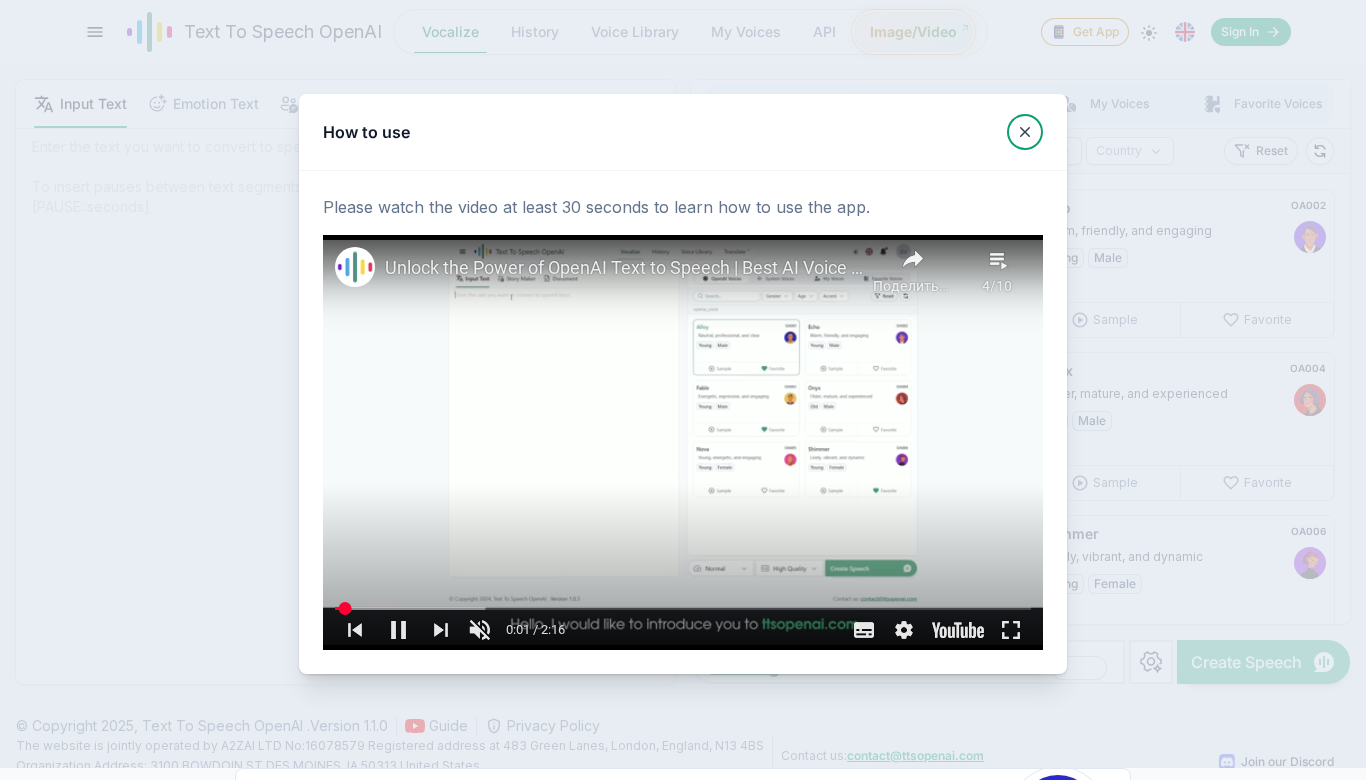Image resolution: width=1366 pixels, height=780 pixels.
Task: Unmute the video sound
Action: tap(480, 630)
